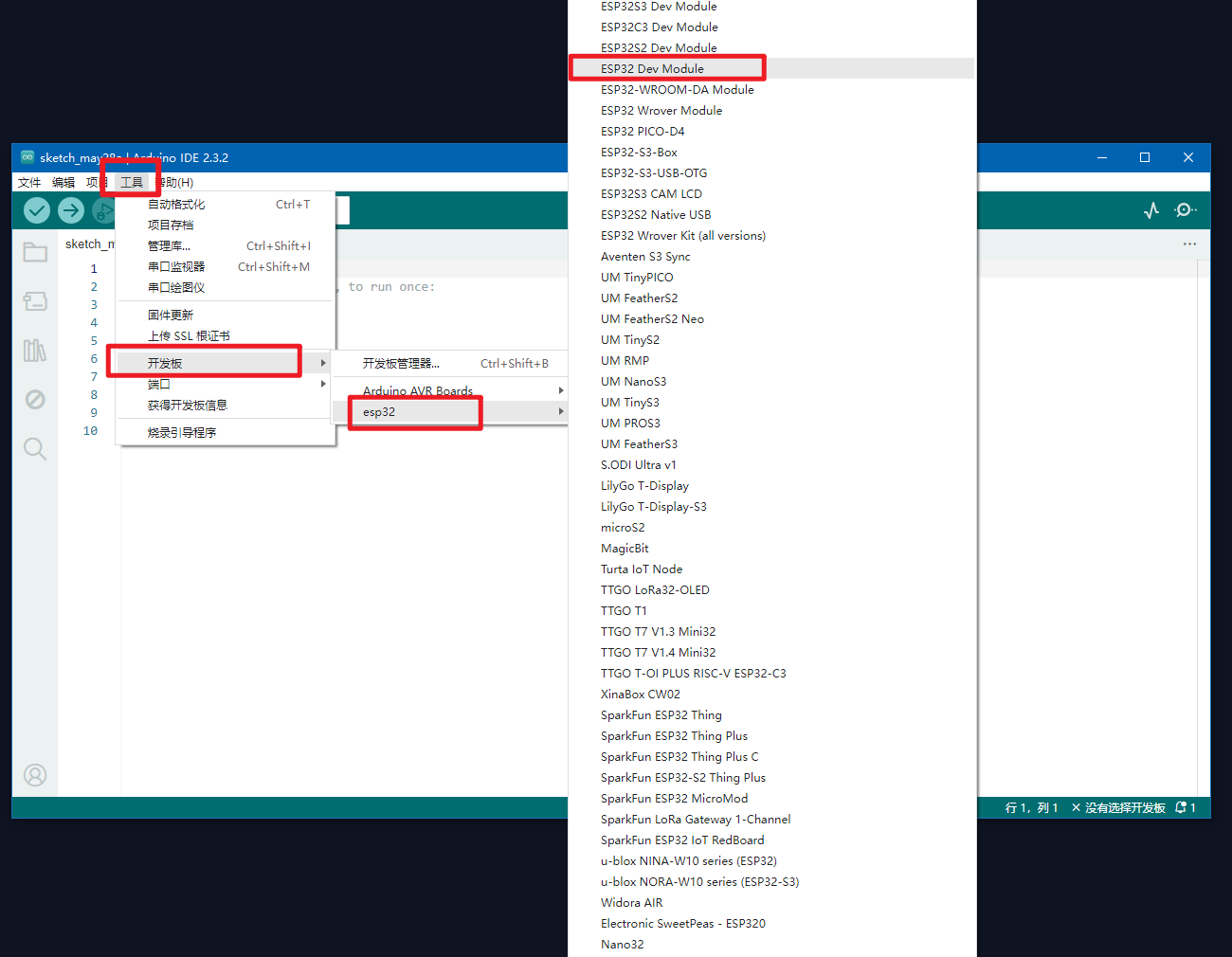Screen dimensions: 1232x957
Task: Choose ESP32S2 Dev Module board
Action: 771,47
